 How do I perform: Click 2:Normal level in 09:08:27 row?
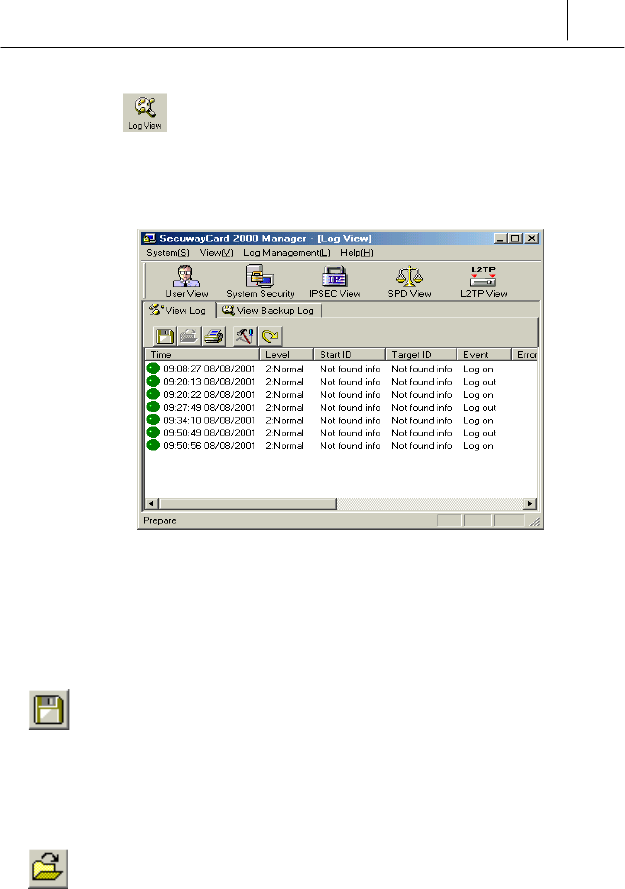click(x=284, y=369)
